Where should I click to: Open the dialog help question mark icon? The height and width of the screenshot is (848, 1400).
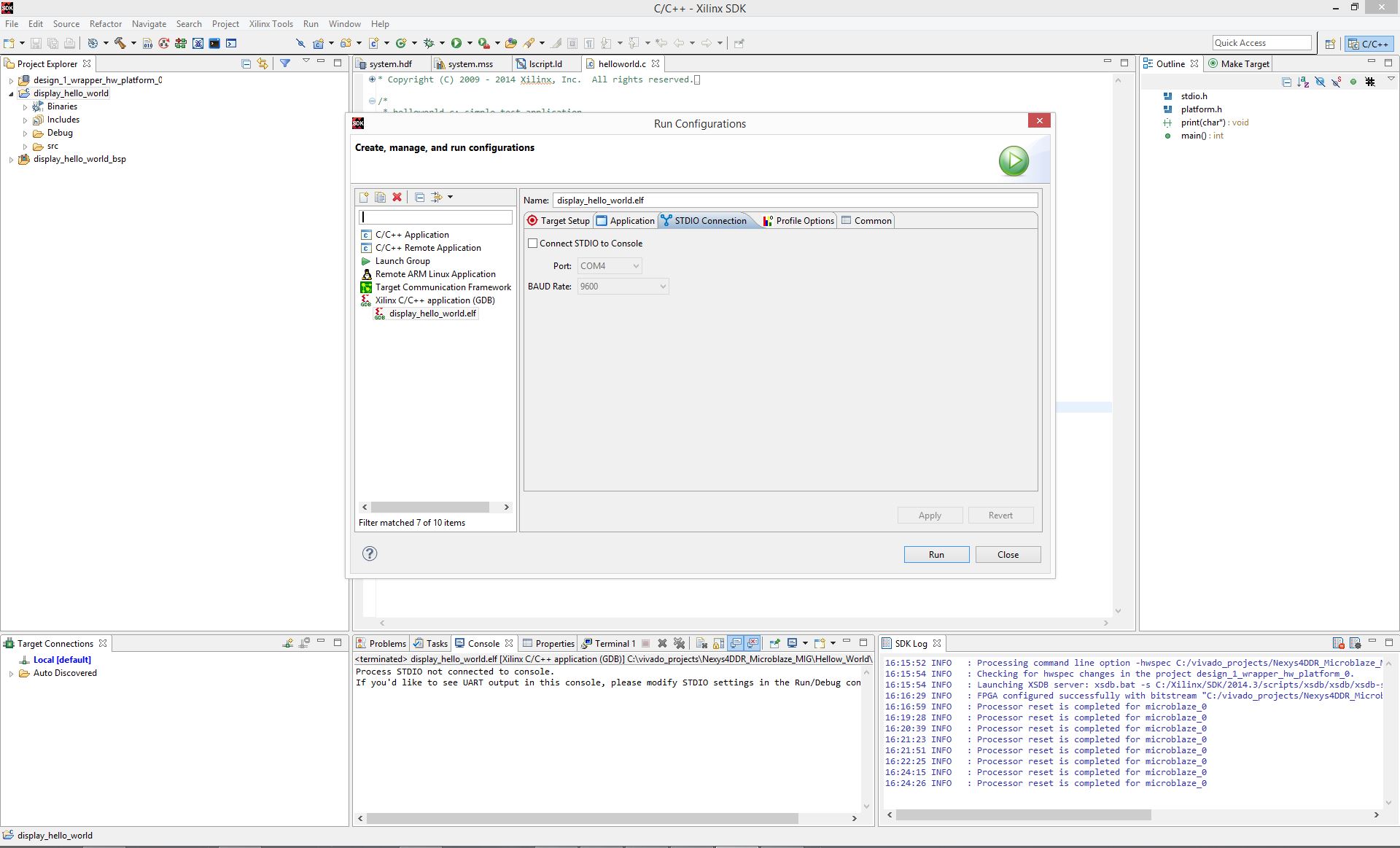coord(370,553)
